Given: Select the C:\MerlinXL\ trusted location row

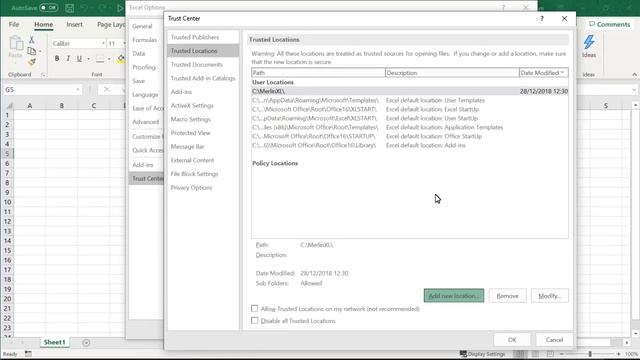Looking at the screenshot, I should click(x=410, y=91).
